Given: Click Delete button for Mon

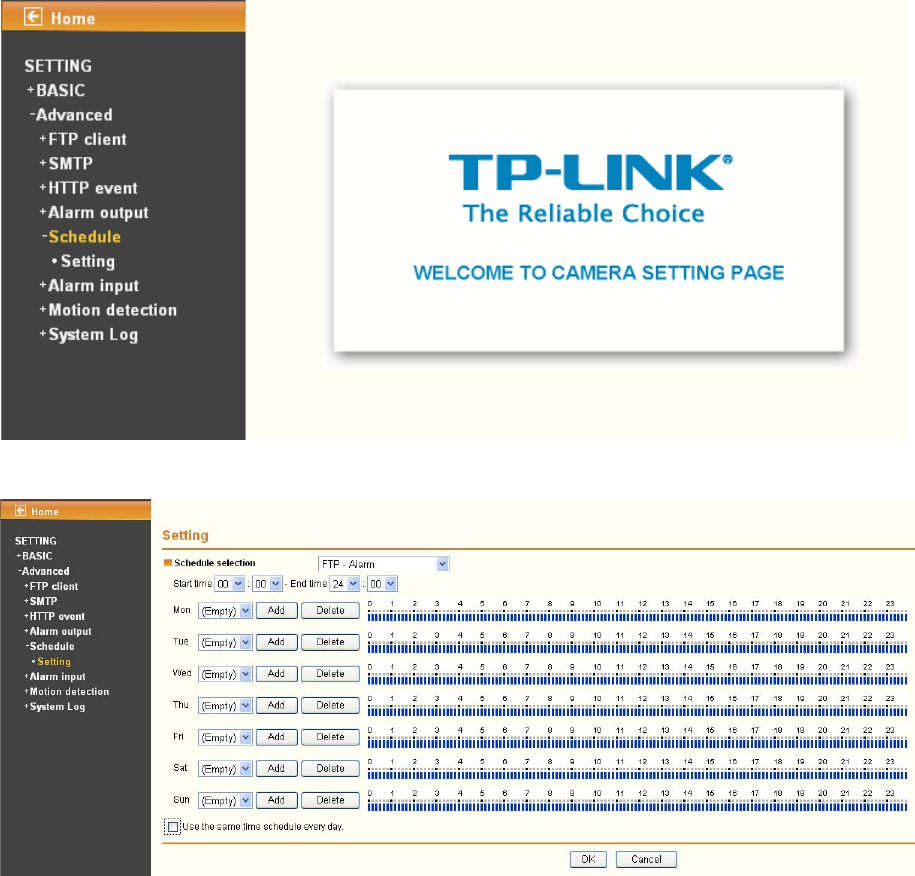Looking at the screenshot, I should (x=330, y=610).
